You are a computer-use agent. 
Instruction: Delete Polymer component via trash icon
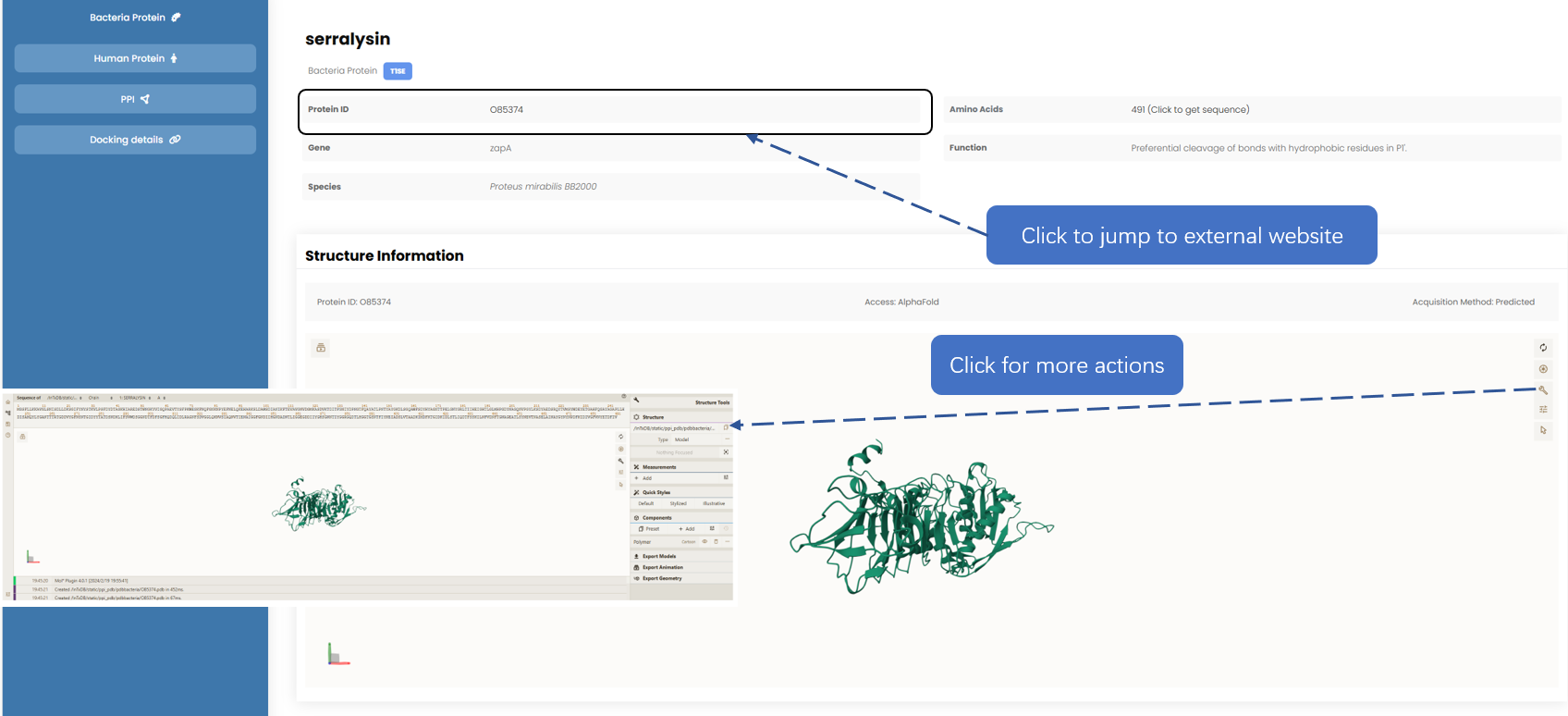tap(716, 542)
